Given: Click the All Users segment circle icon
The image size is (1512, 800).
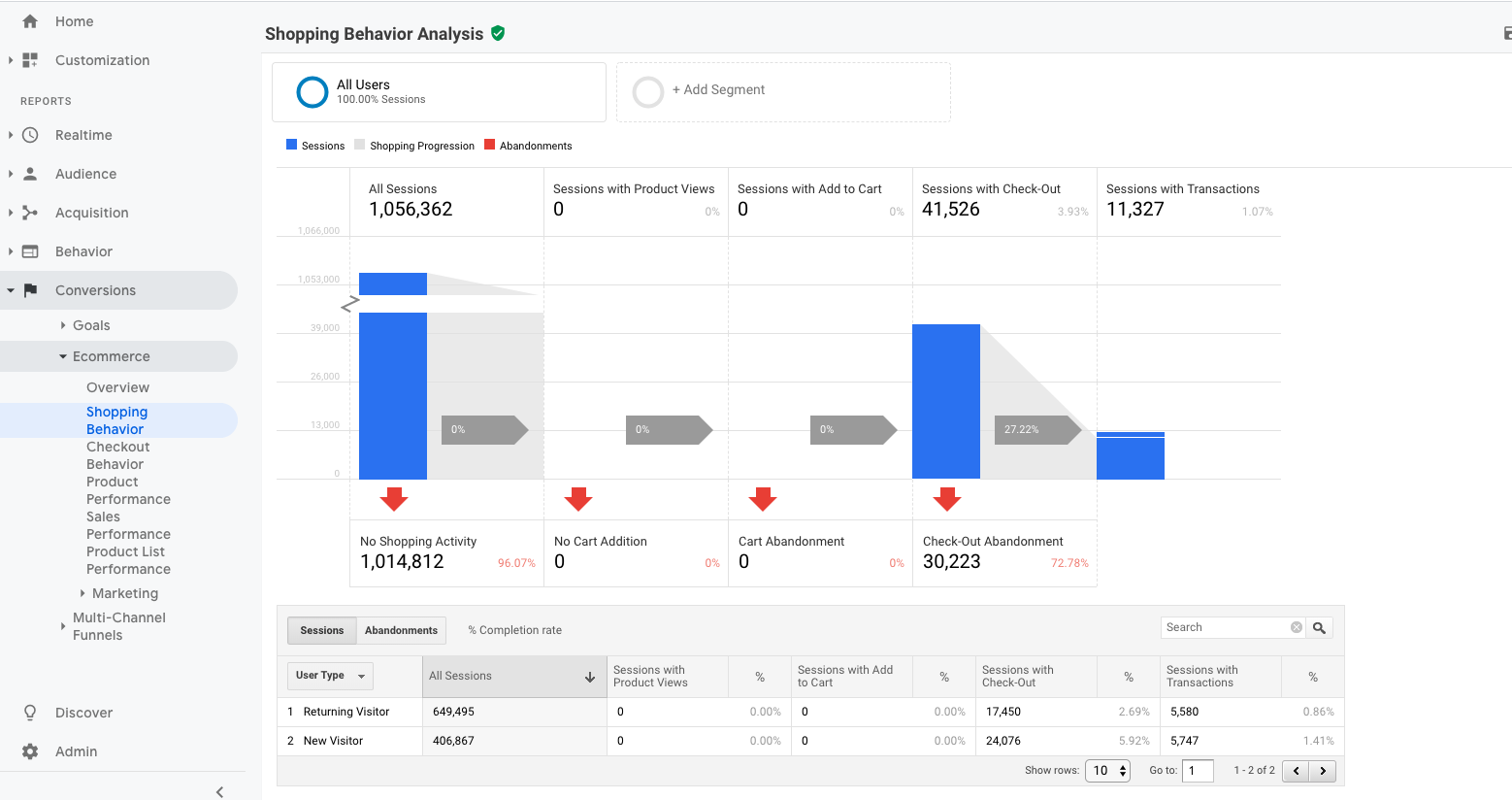Looking at the screenshot, I should pos(312,92).
